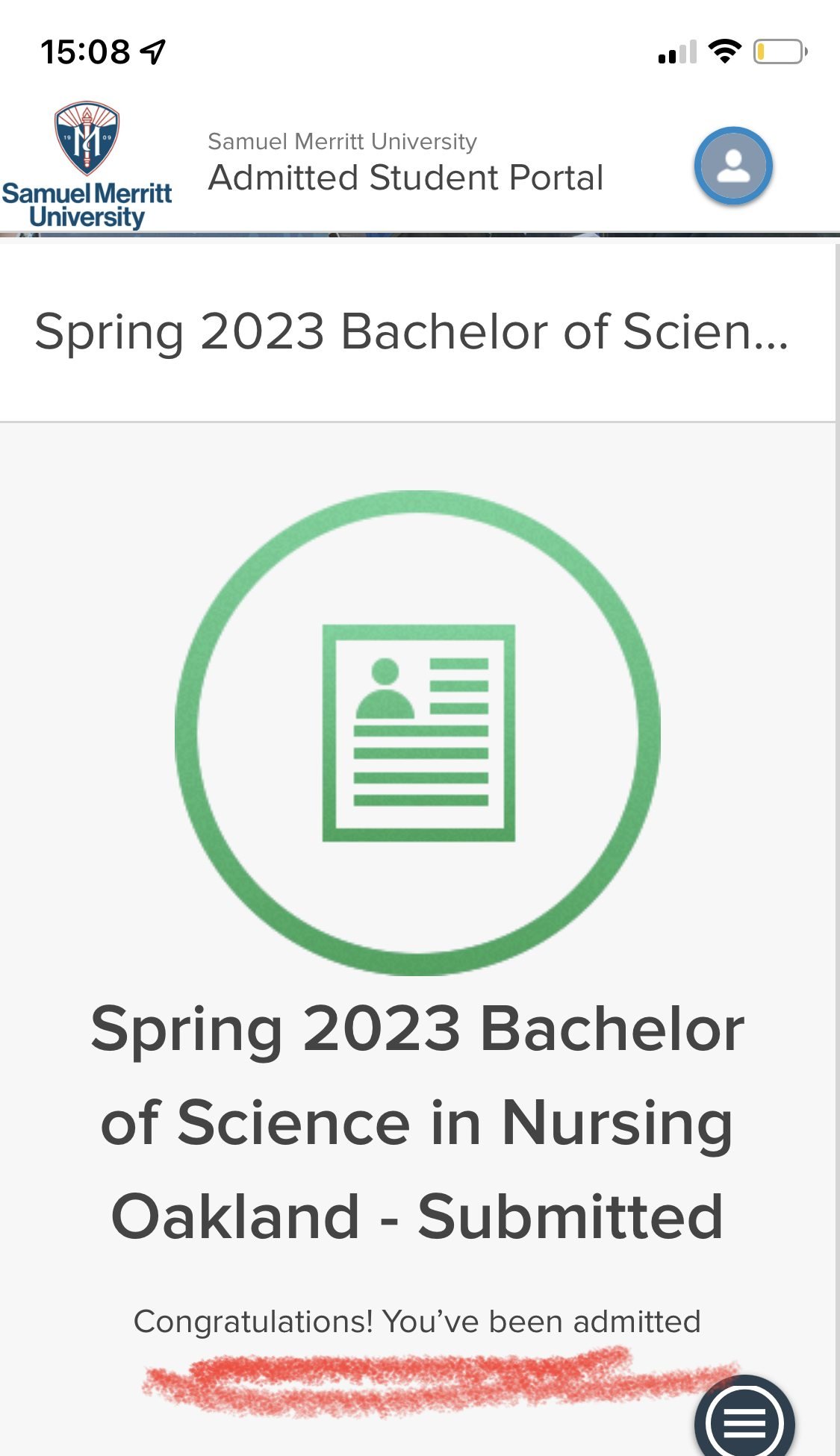840x1456 pixels.
Task: Click the small Samuel Merritt University subtitle
Action: [x=342, y=141]
